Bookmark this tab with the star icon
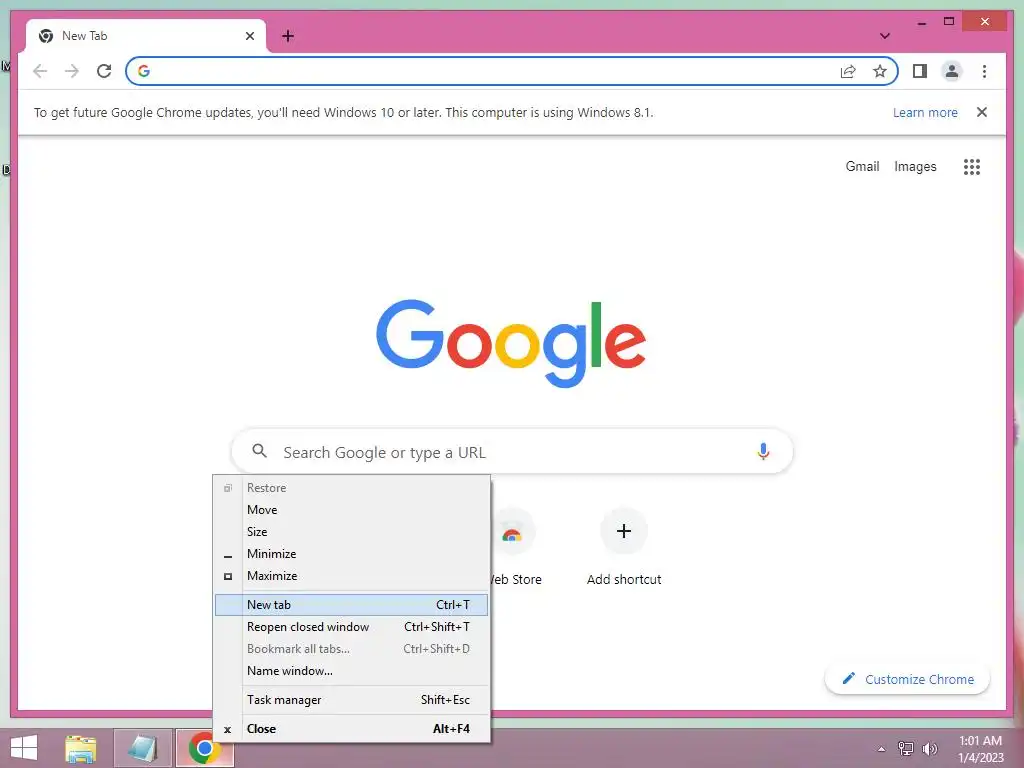The height and width of the screenshot is (768, 1024). pyautogui.click(x=880, y=71)
